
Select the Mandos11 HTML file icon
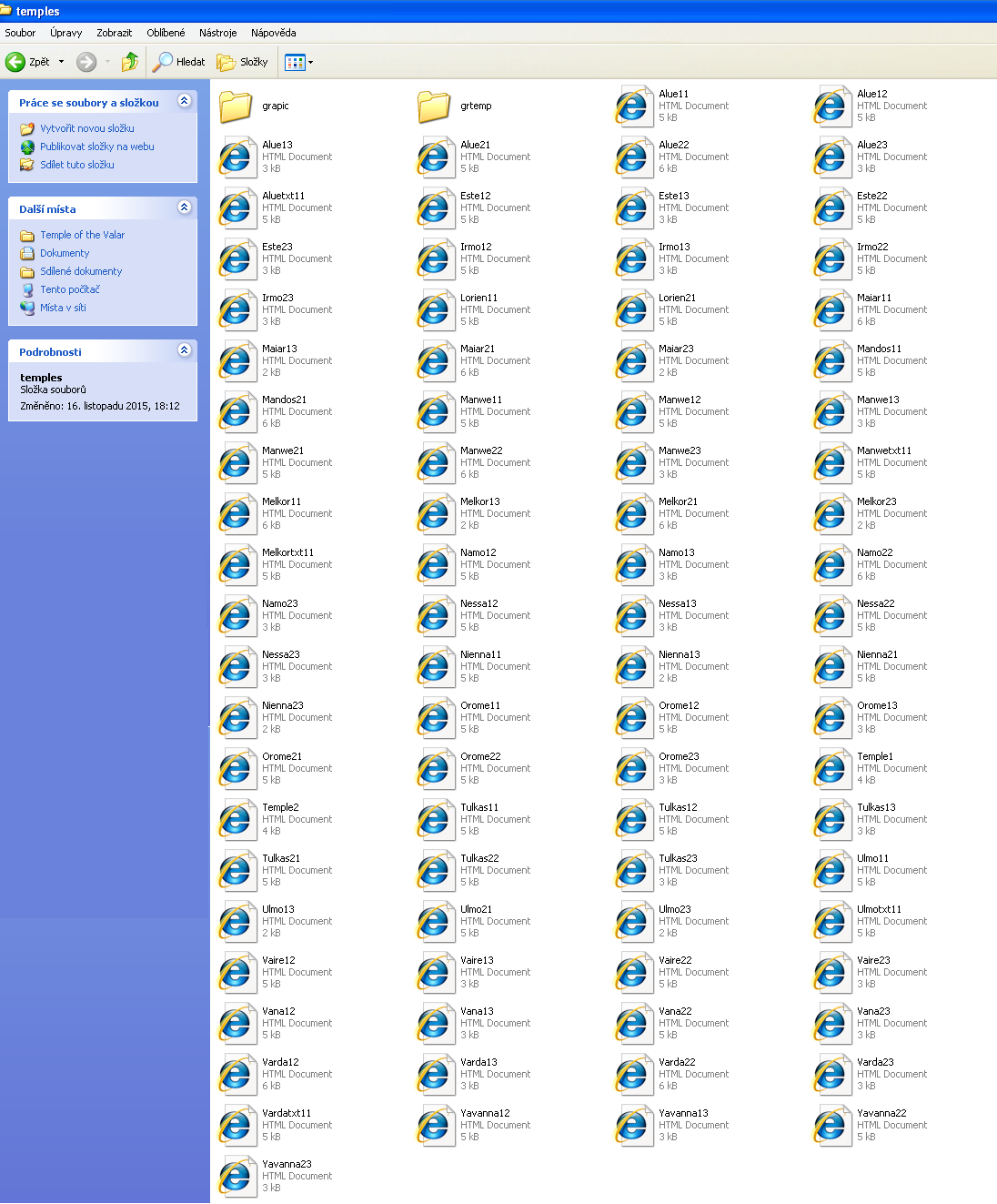coord(832,360)
